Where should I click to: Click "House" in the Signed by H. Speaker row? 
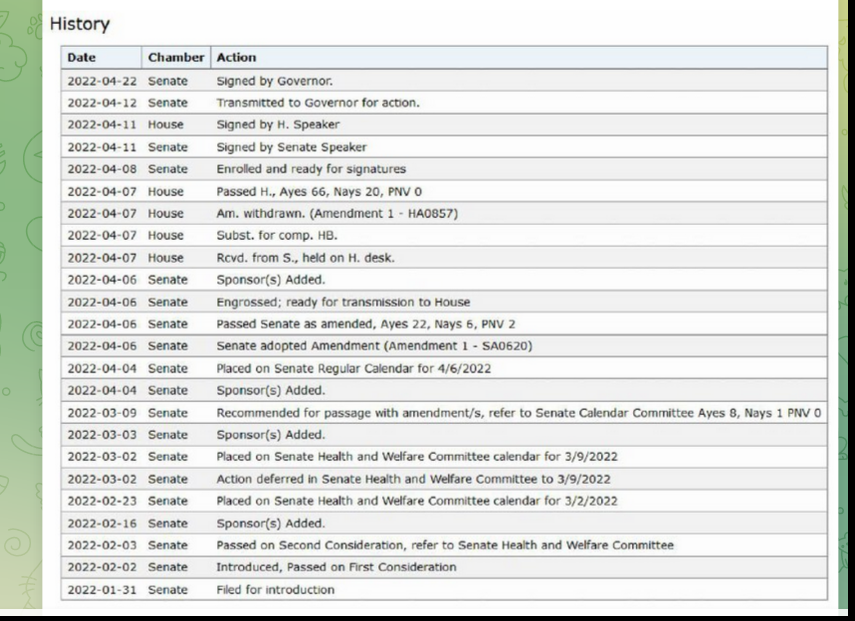(166, 124)
